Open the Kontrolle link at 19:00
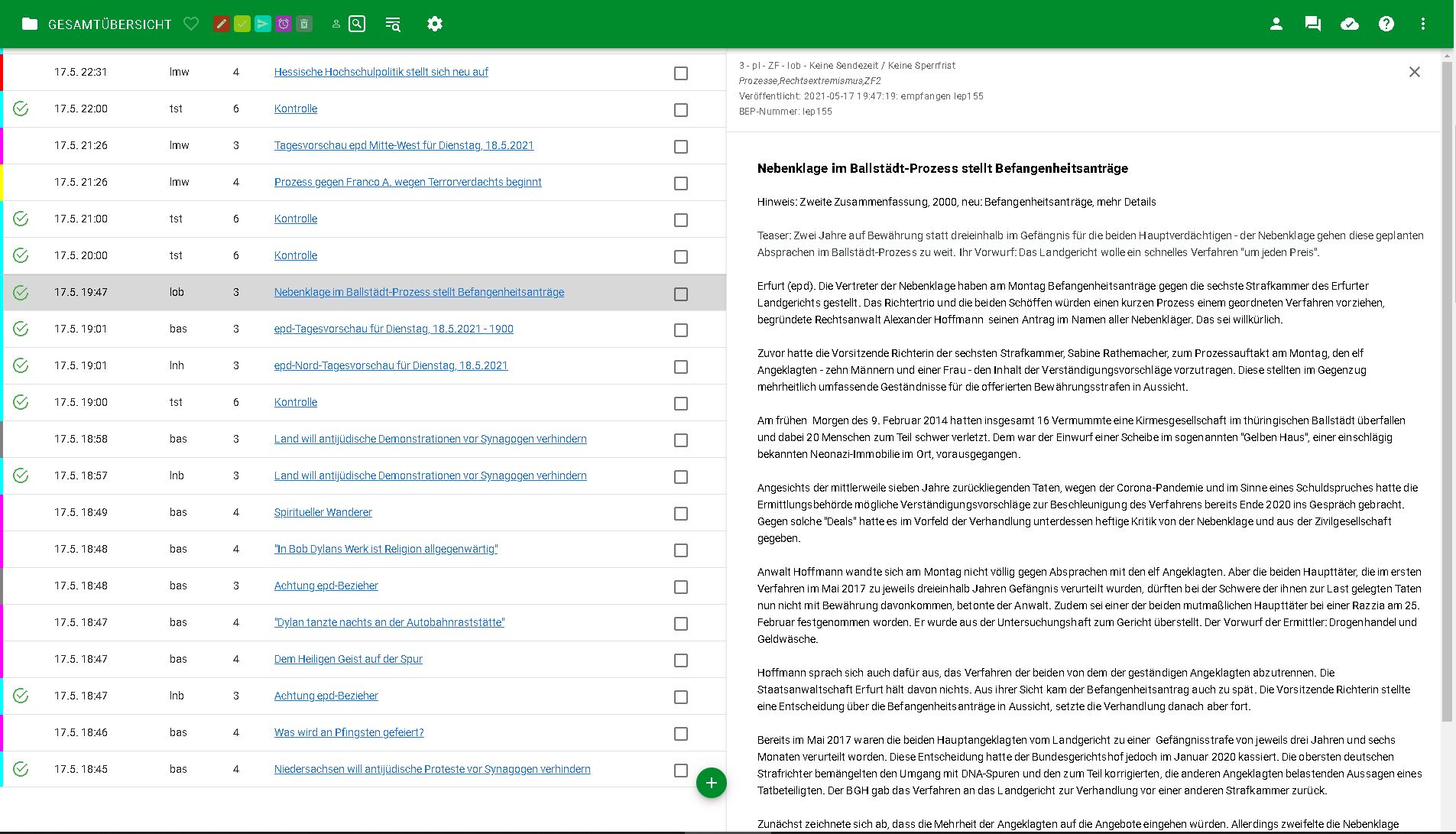The width and height of the screenshot is (1456, 834). (295, 402)
